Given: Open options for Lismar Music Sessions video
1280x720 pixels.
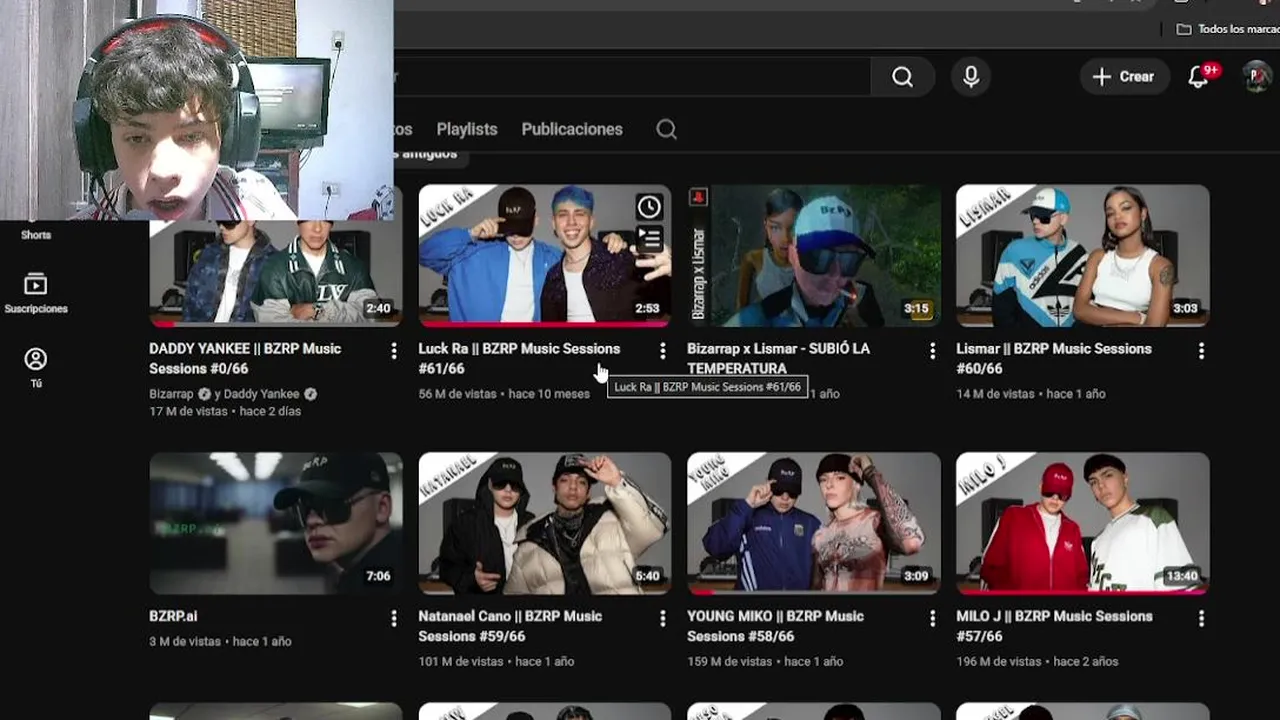Looking at the screenshot, I should tap(1201, 350).
